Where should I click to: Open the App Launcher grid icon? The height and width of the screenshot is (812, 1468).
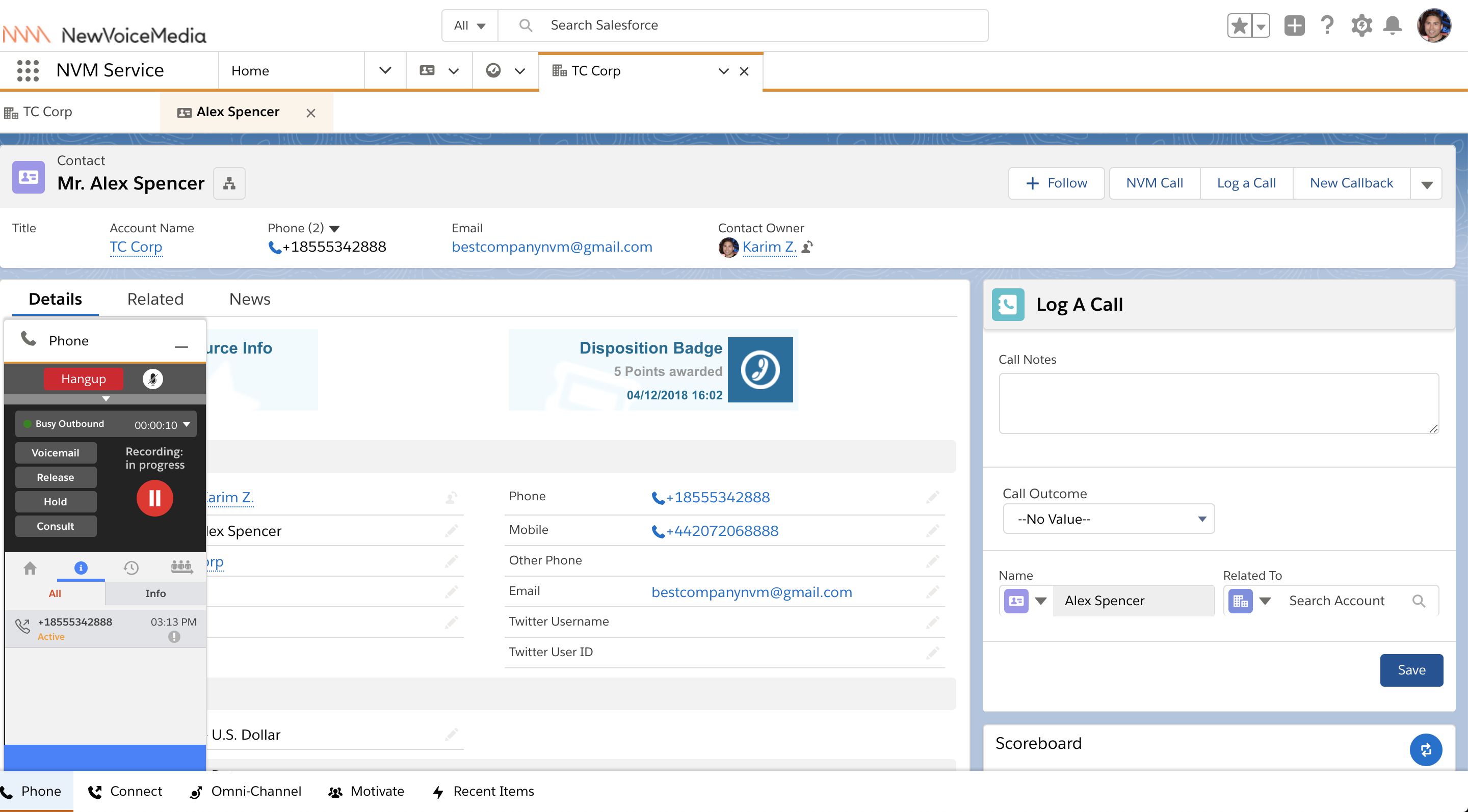(x=28, y=71)
